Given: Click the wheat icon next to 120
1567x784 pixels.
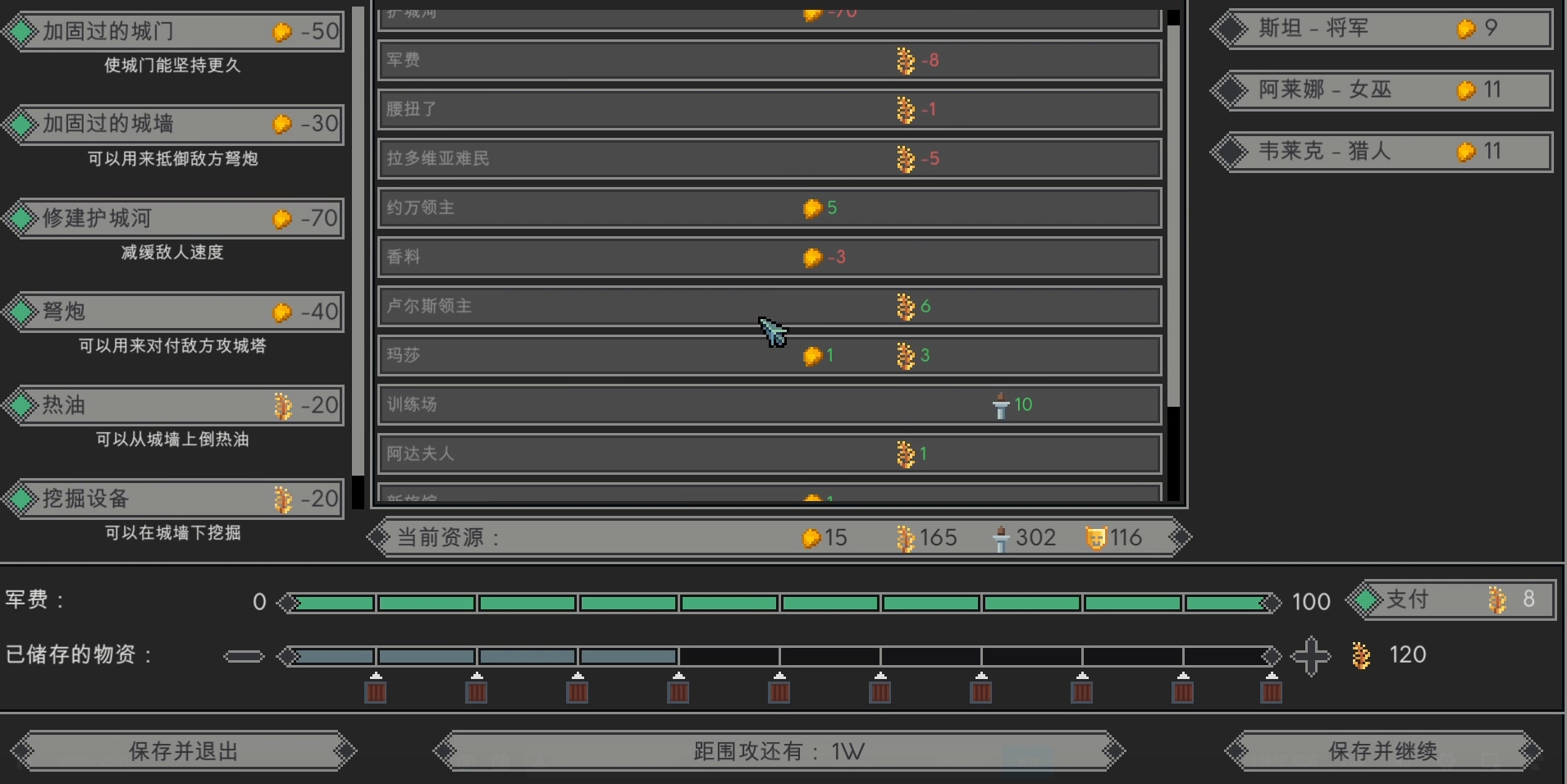Looking at the screenshot, I should coord(1360,655).
